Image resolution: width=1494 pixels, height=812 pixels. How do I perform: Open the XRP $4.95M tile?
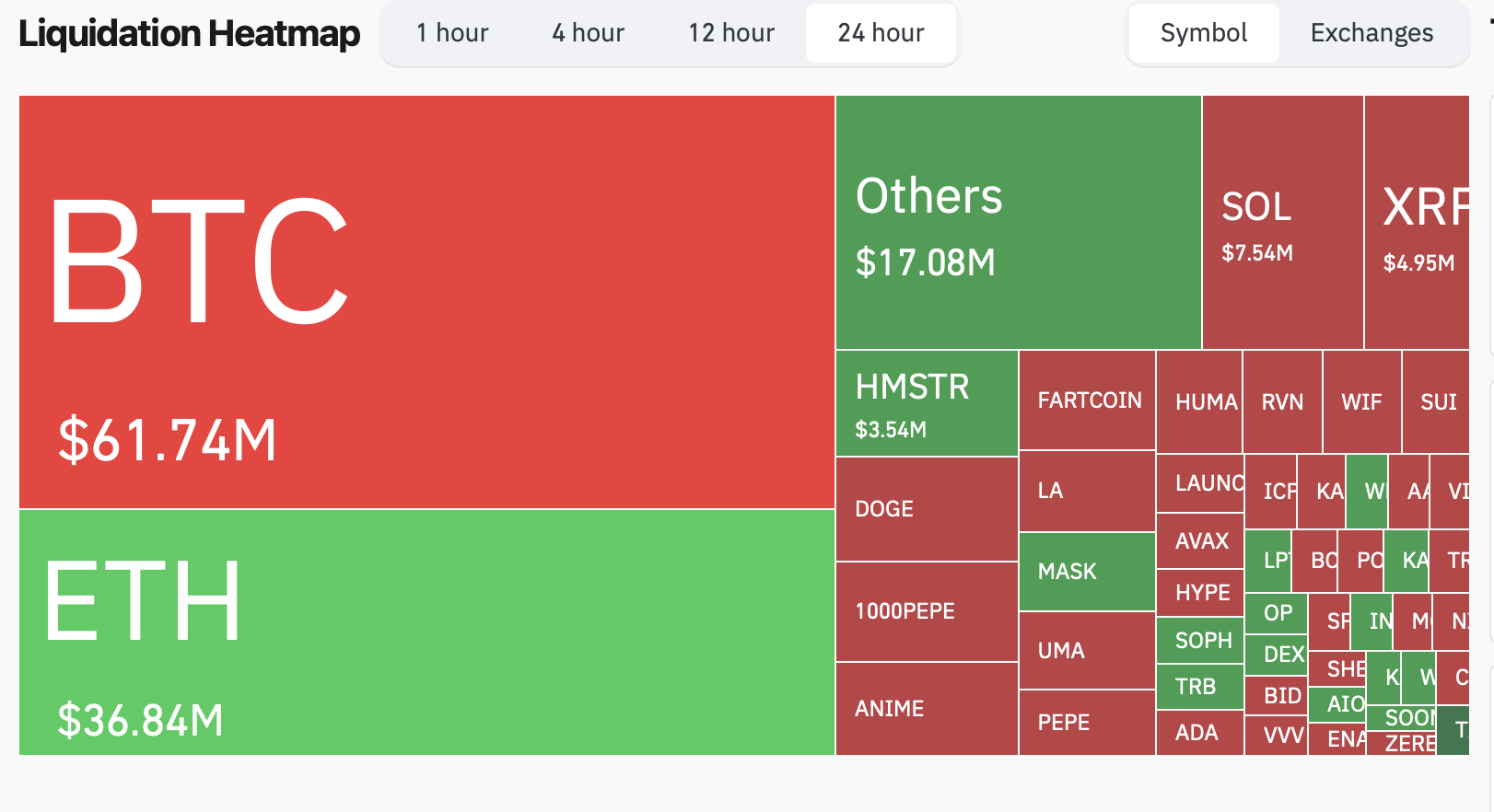pyautogui.click(x=1417, y=222)
